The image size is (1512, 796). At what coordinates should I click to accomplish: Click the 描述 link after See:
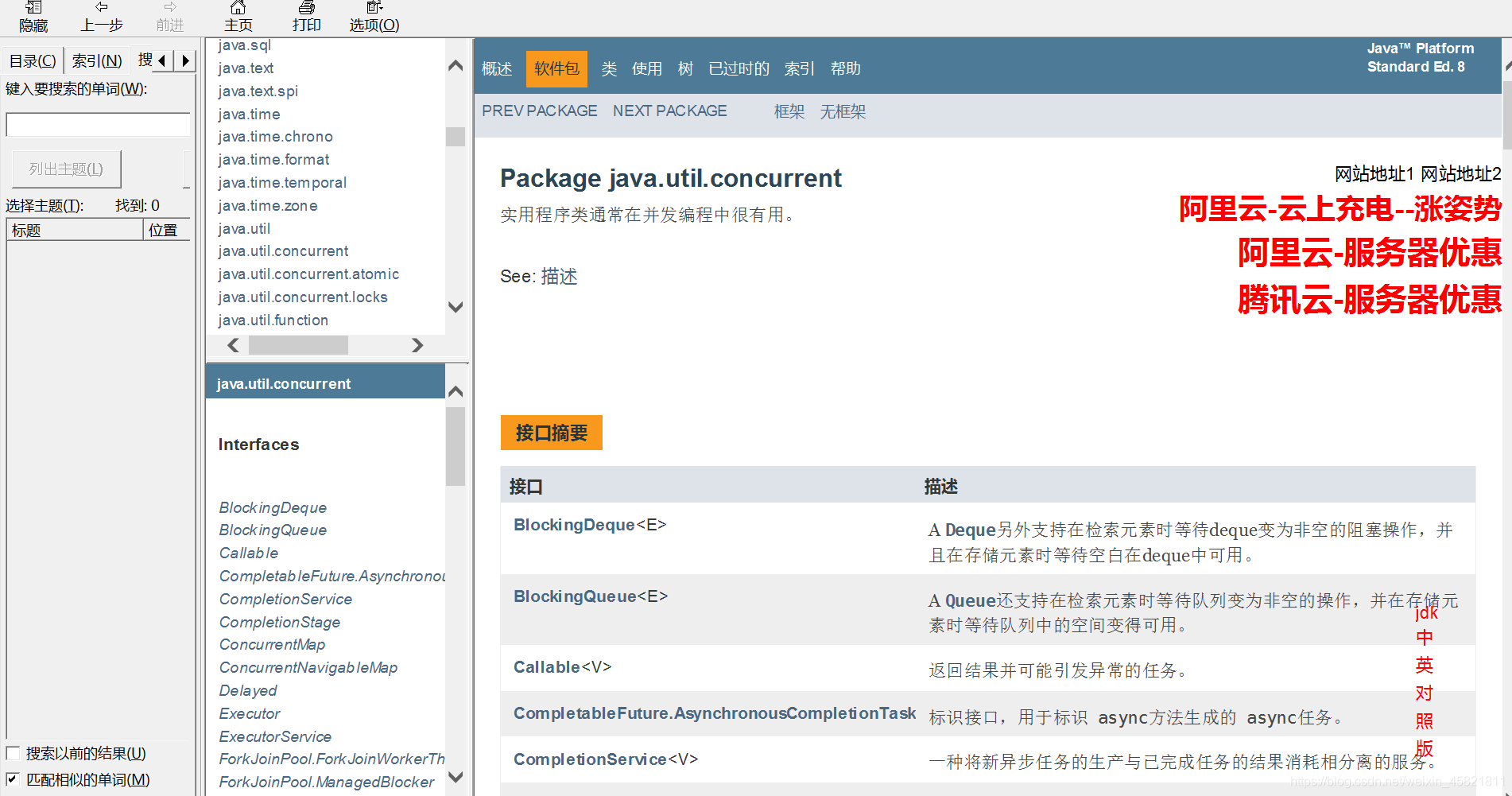tap(560, 277)
